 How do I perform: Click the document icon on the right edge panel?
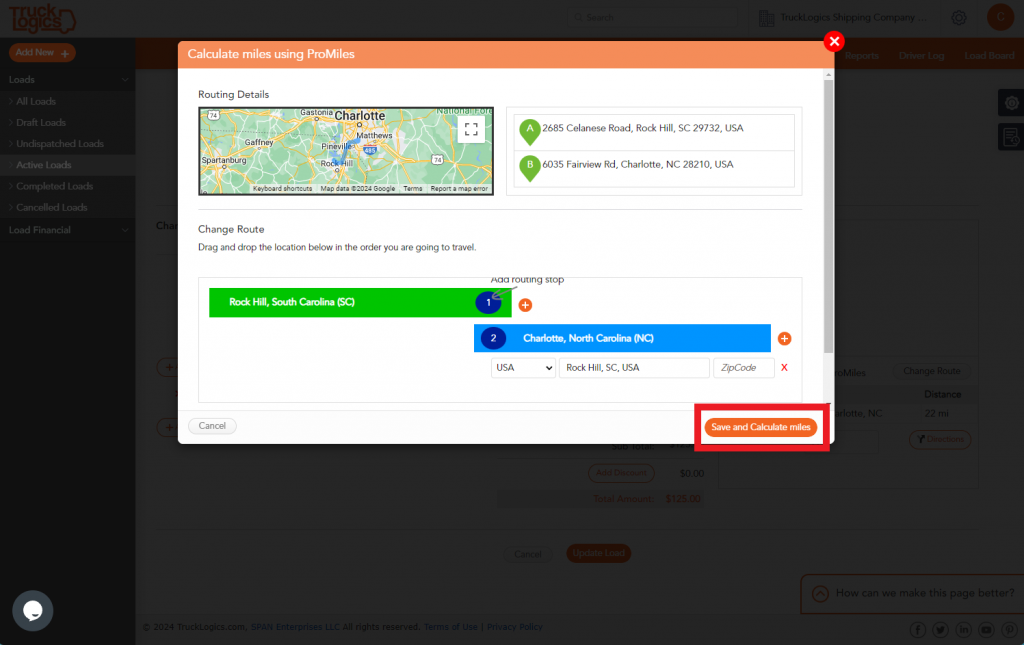coord(1012,137)
